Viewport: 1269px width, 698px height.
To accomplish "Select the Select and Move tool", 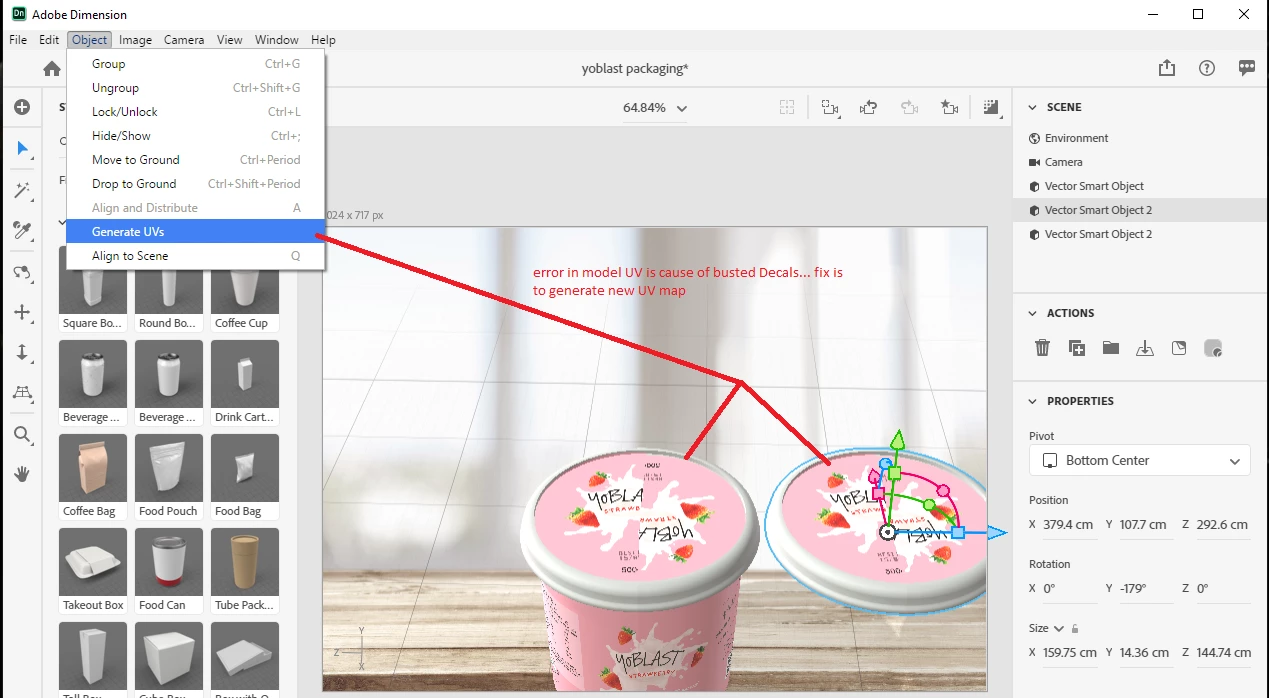I will click(22, 148).
